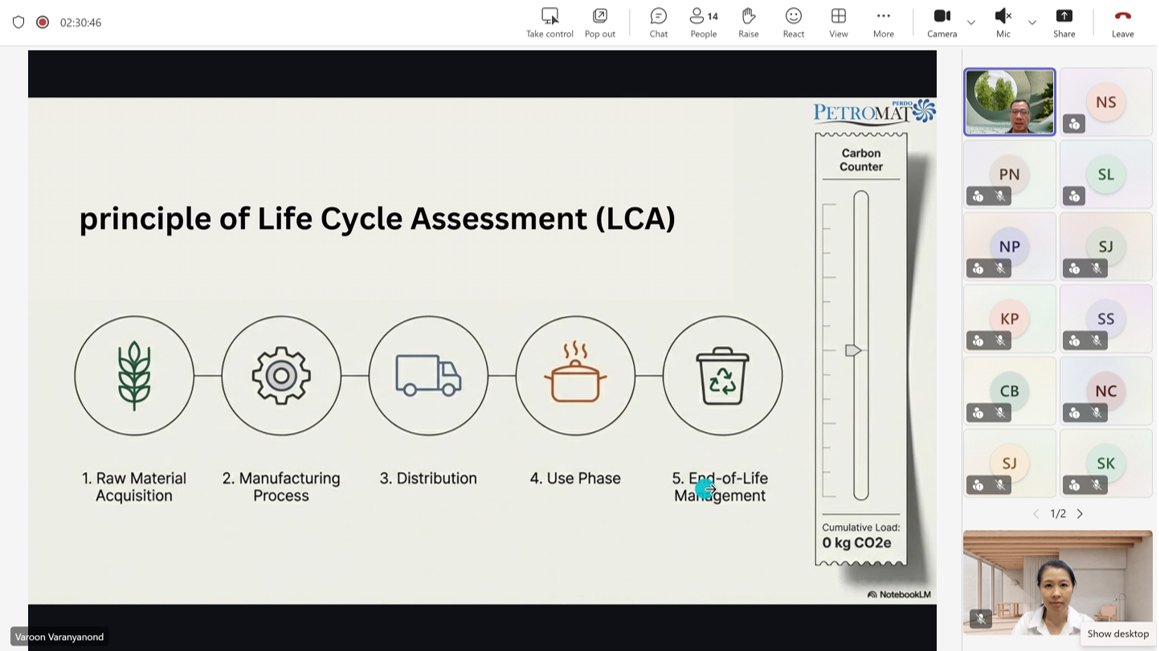Open the More options menu
1159x651 pixels.
pos(883,22)
